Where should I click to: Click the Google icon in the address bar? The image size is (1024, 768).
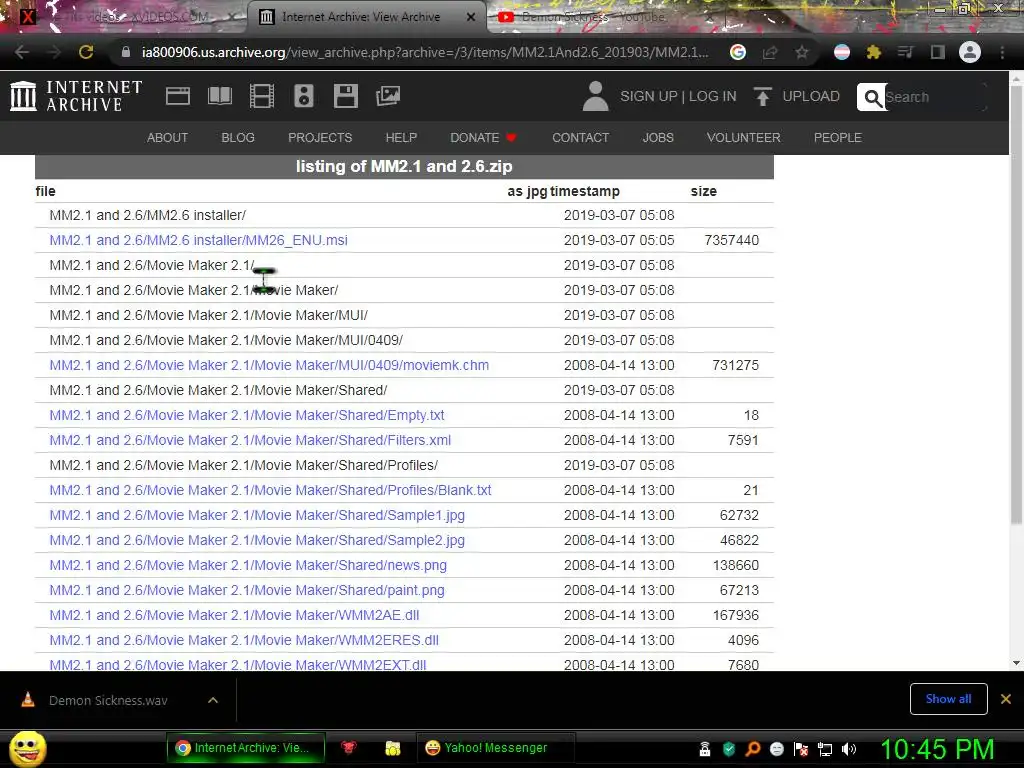(x=738, y=52)
